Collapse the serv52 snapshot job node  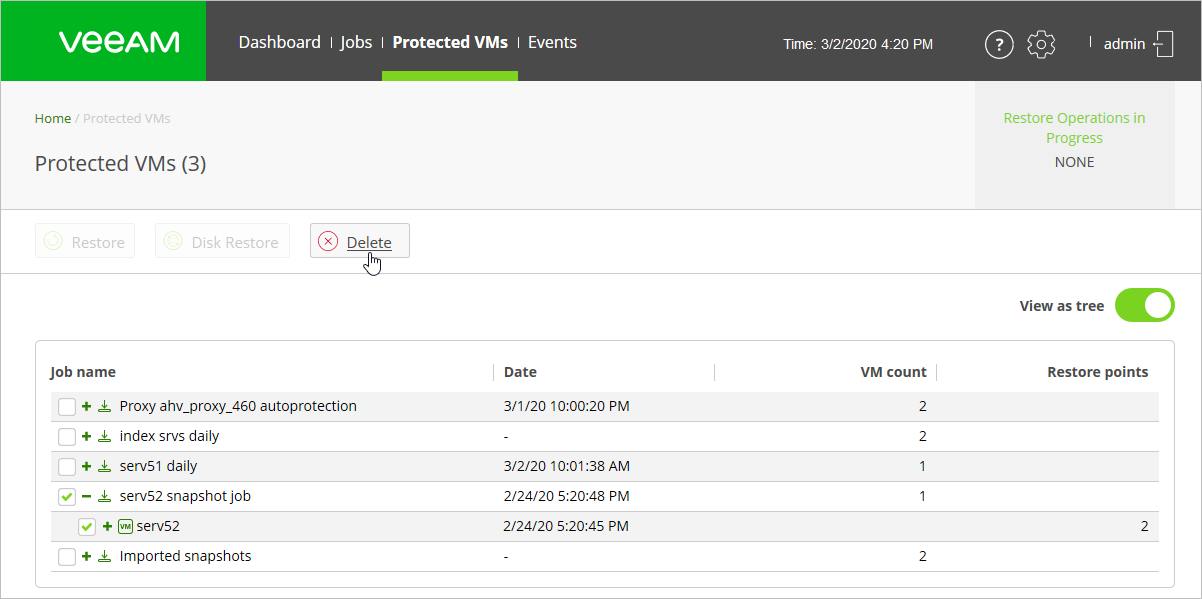tap(87, 496)
